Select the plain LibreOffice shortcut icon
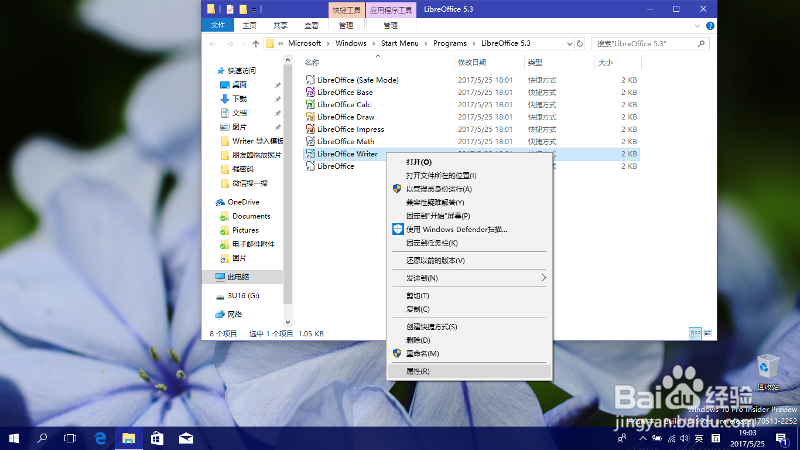This screenshot has height=450, width=800. click(x=310, y=166)
